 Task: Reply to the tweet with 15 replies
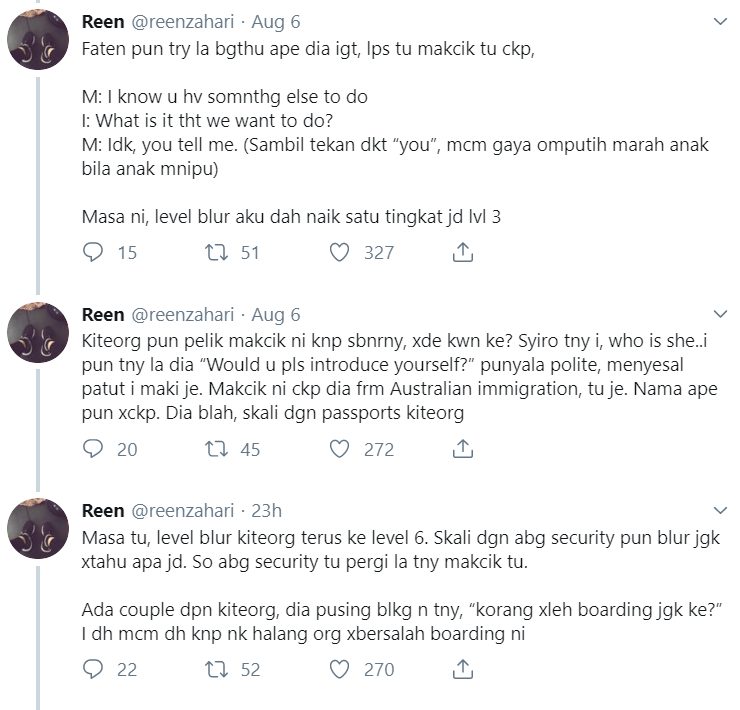click(x=93, y=253)
